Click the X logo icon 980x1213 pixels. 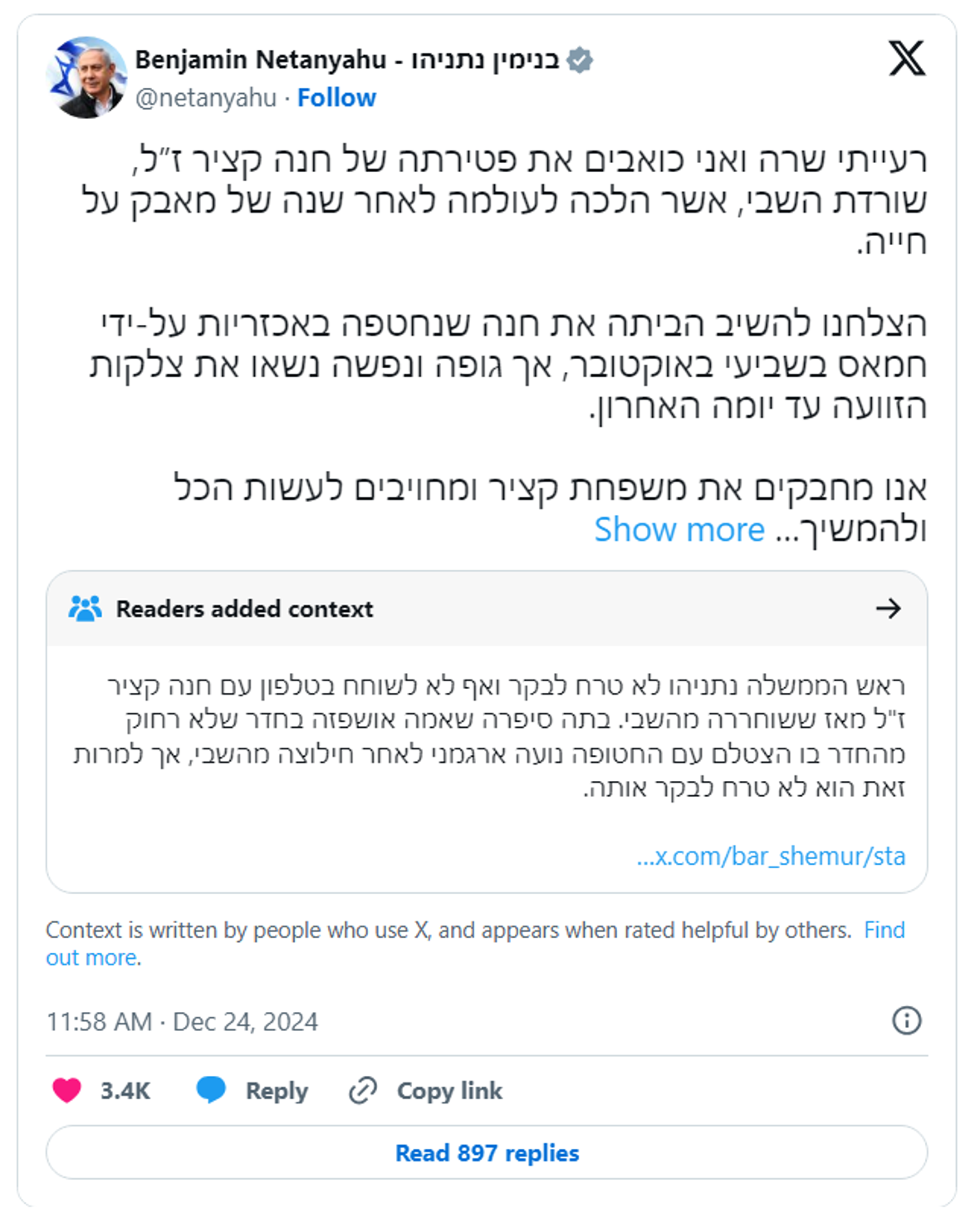coord(906,58)
